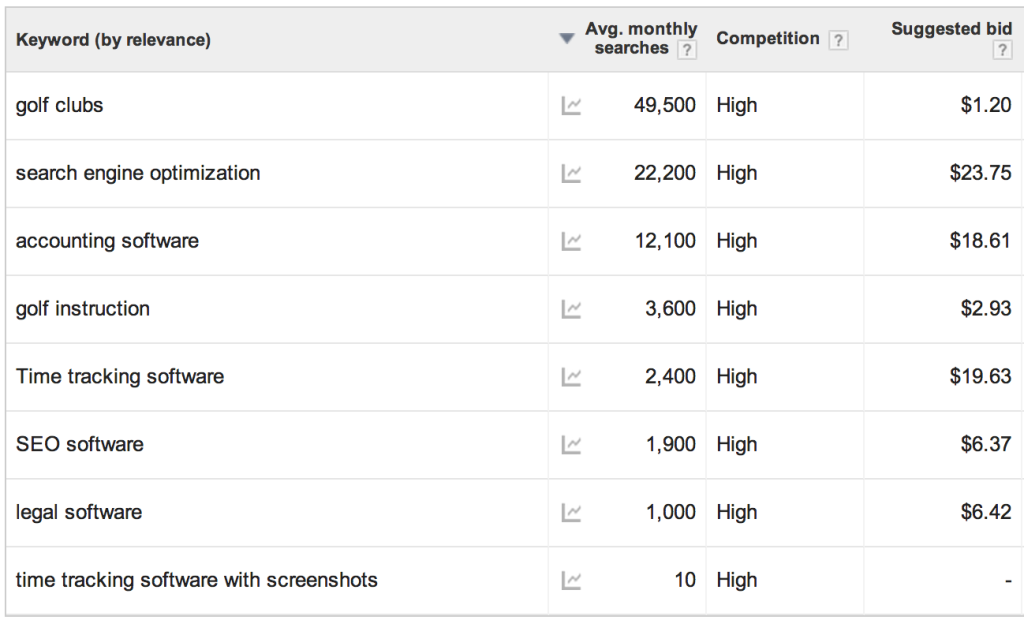Sort table by Competition column header
Image resolution: width=1024 pixels, height=620 pixels.
(x=767, y=39)
